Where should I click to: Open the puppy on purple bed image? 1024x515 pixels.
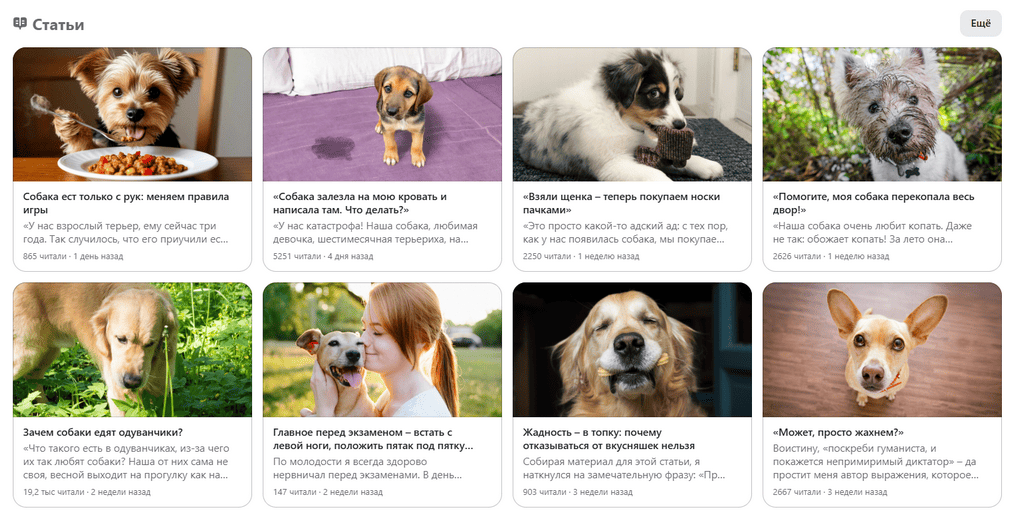tap(382, 114)
